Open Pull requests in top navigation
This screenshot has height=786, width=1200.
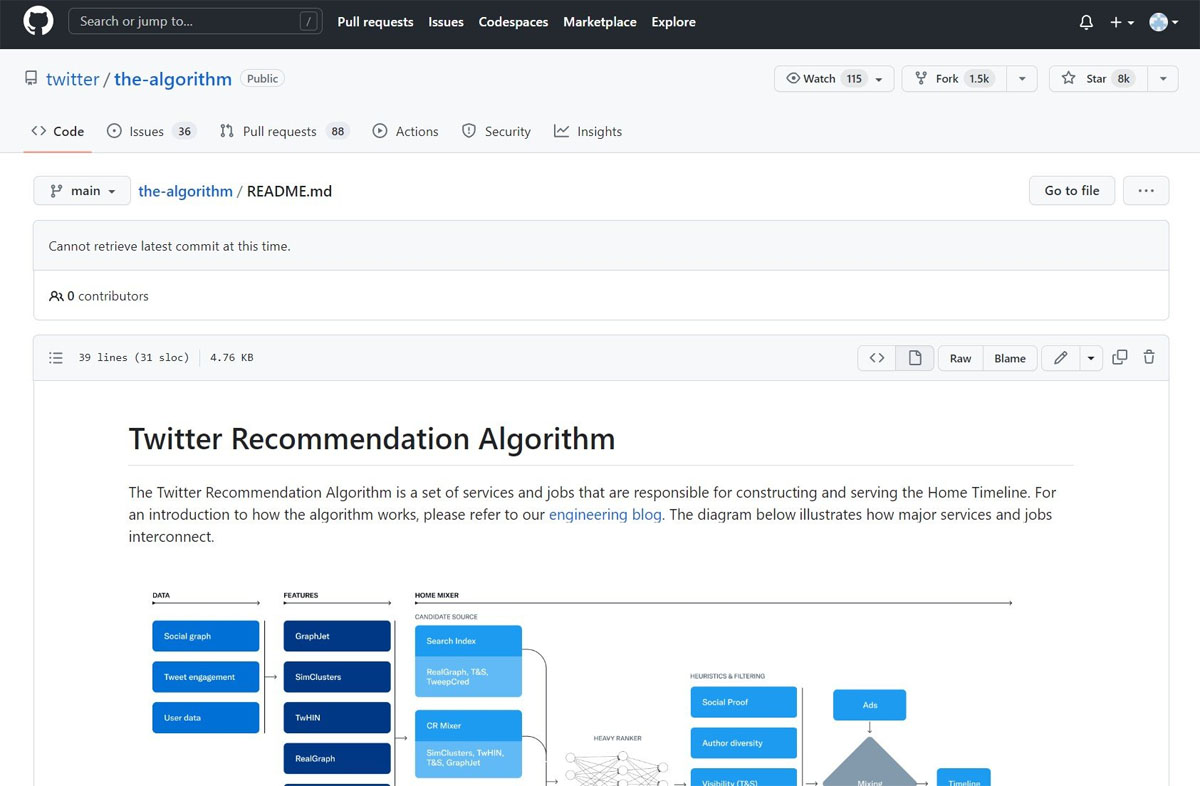pyautogui.click(x=375, y=22)
